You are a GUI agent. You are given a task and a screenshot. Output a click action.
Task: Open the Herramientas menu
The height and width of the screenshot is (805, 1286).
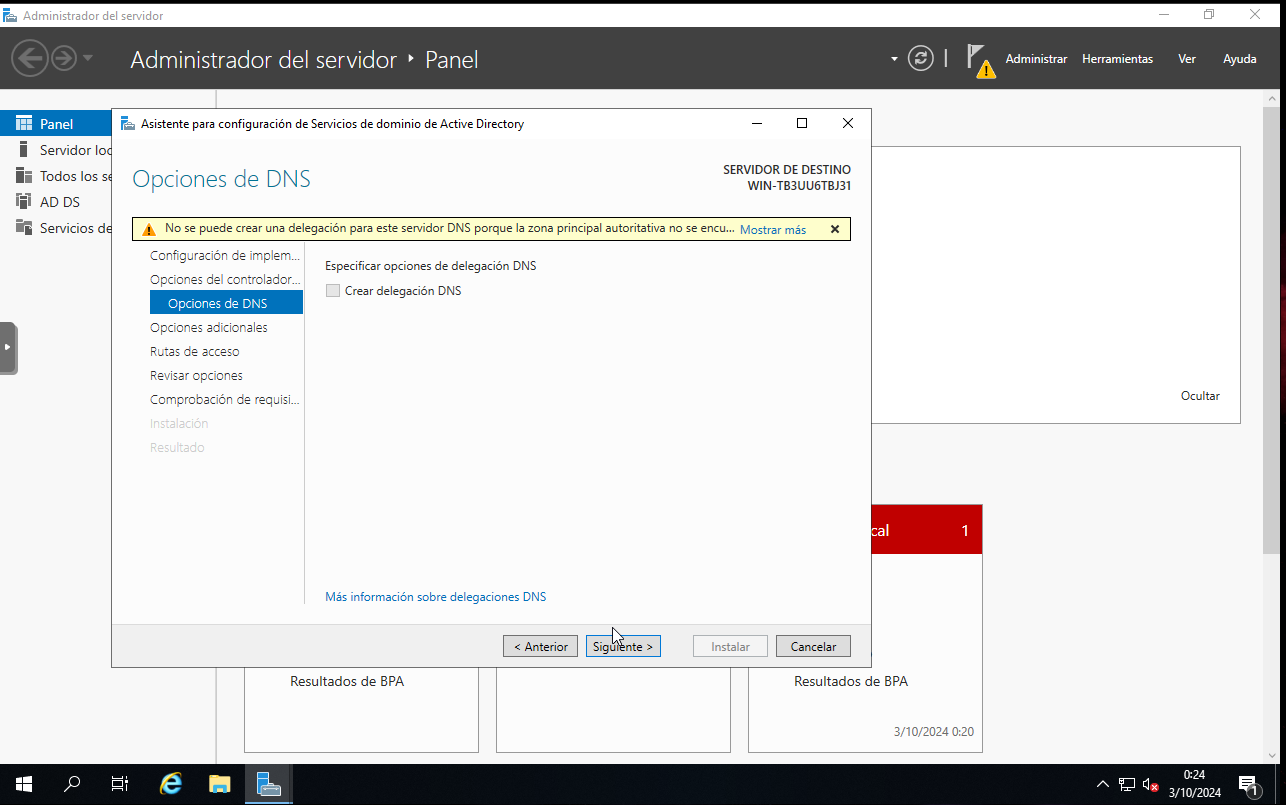(x=1117, y=59)
